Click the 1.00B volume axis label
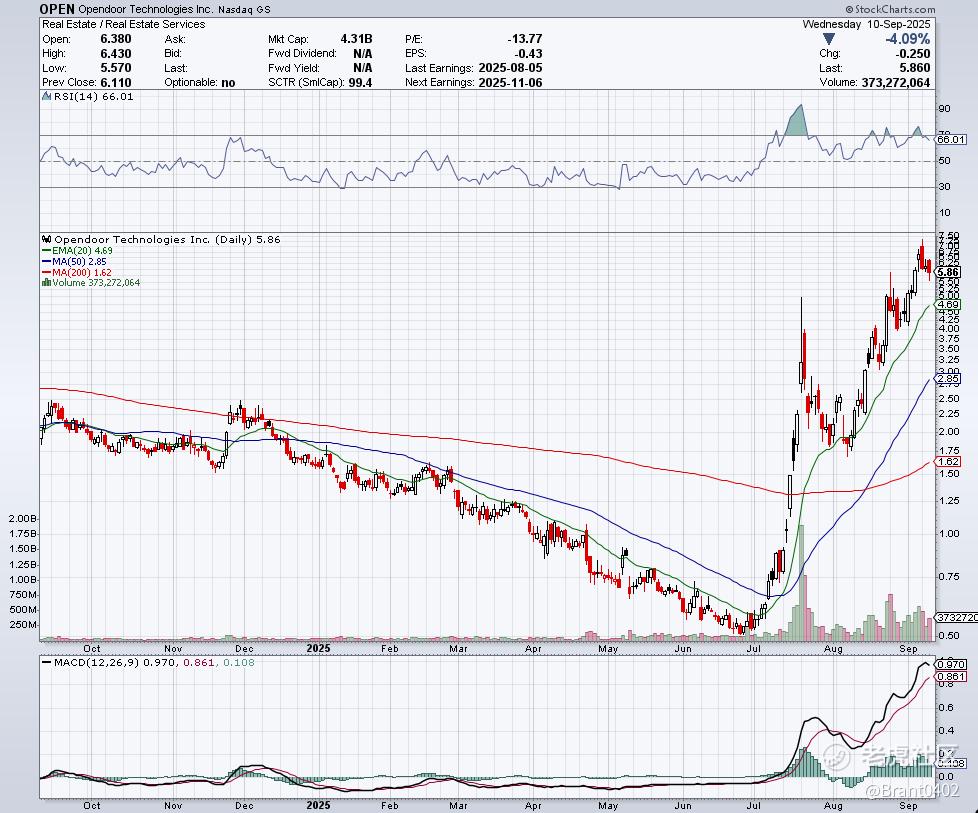This screenshot has height=813, width=978. [22, 580]
